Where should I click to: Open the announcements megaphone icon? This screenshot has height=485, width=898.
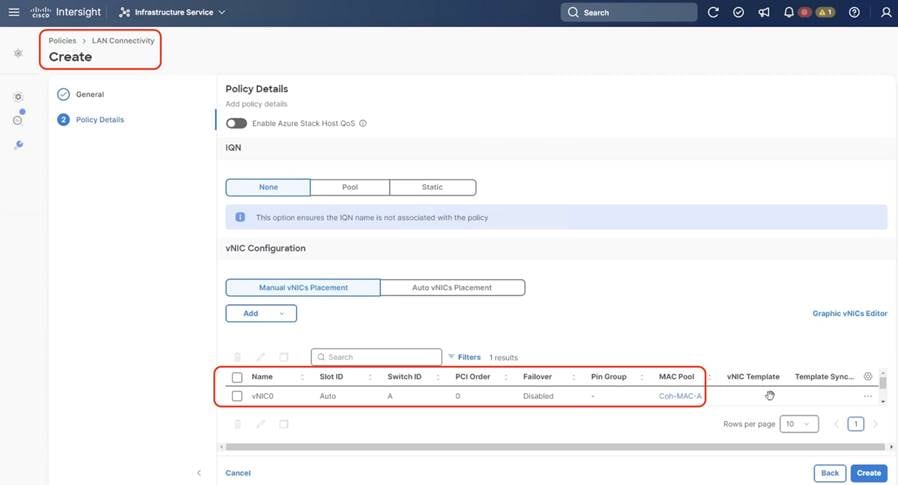pyautogui.click(x=764, y=12)
